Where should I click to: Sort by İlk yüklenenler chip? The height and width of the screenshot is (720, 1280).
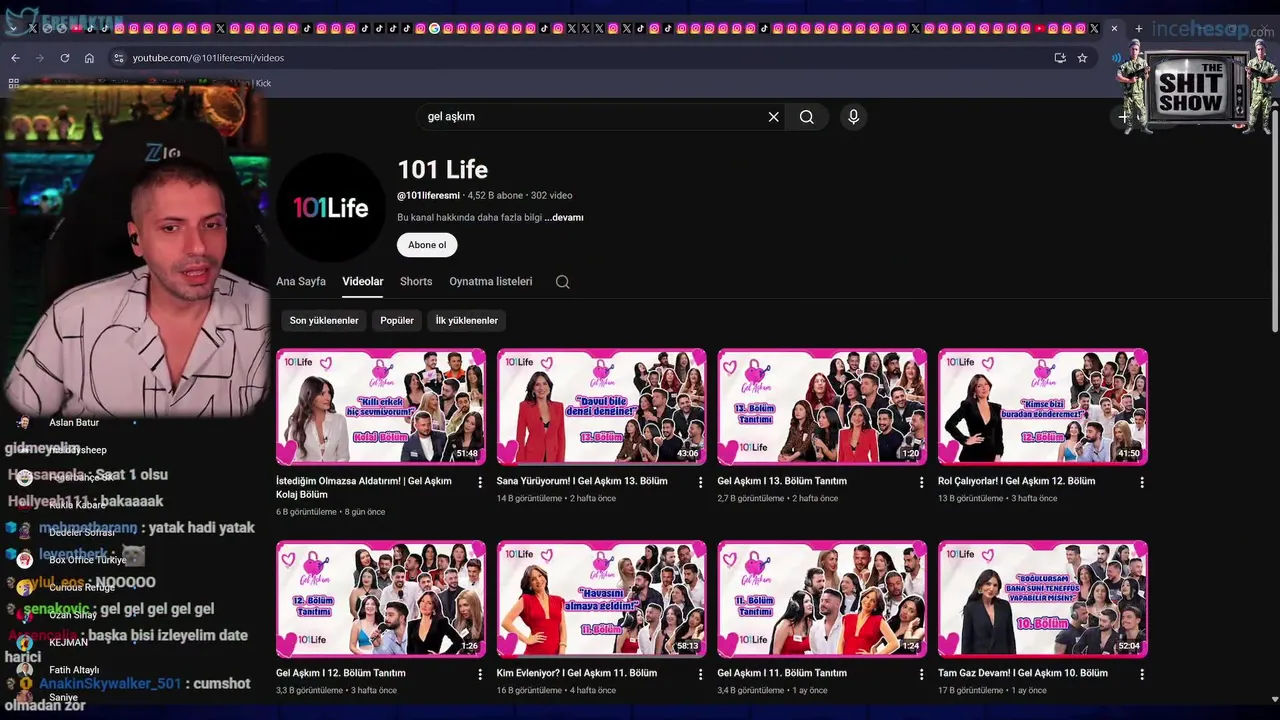[466, 321]
